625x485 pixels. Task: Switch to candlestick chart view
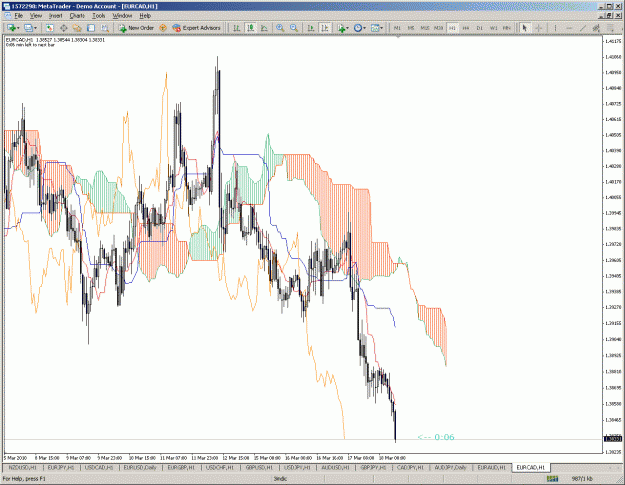coord(251,28)
